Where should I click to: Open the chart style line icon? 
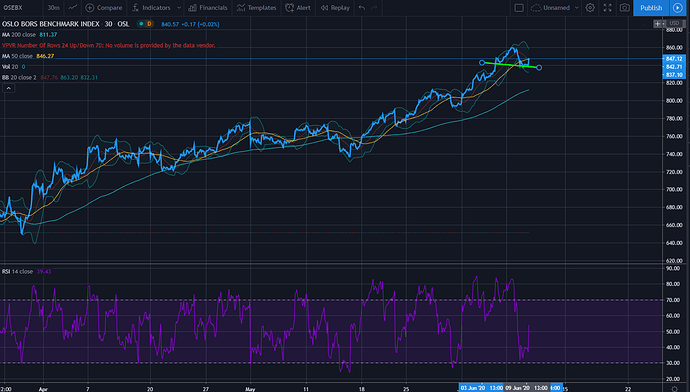73,7
